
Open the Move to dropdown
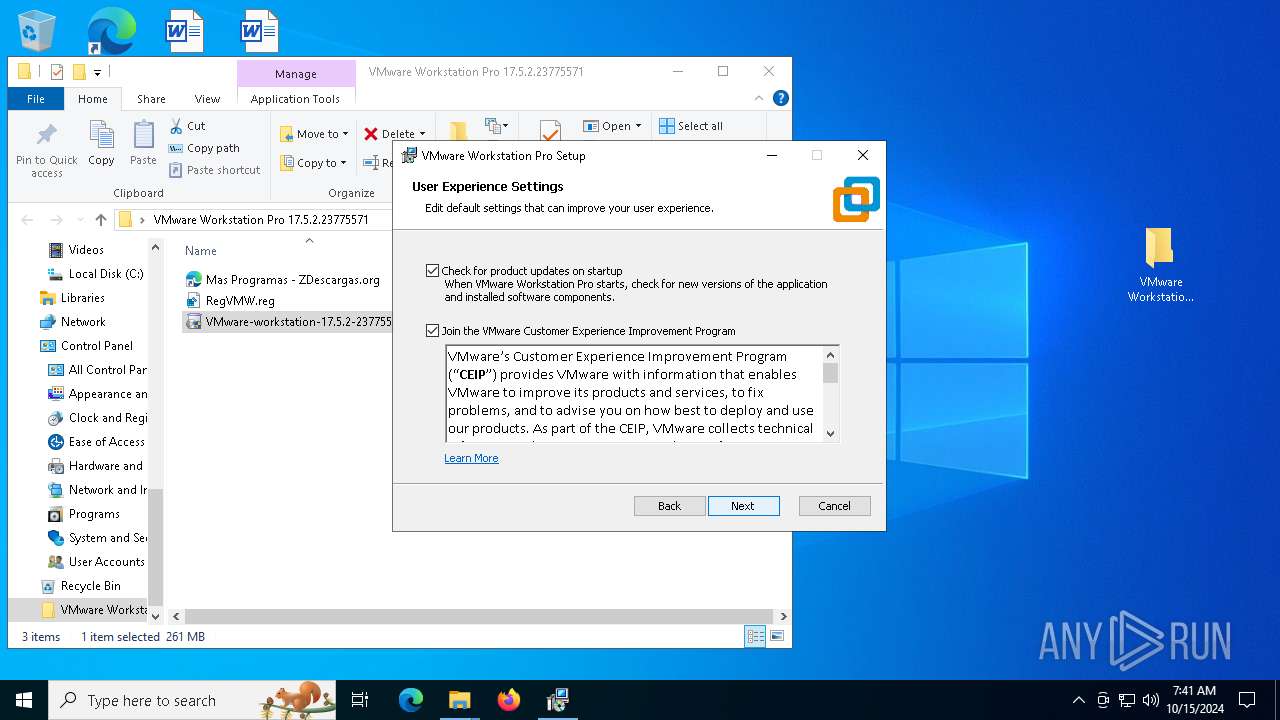click(314, 134)
